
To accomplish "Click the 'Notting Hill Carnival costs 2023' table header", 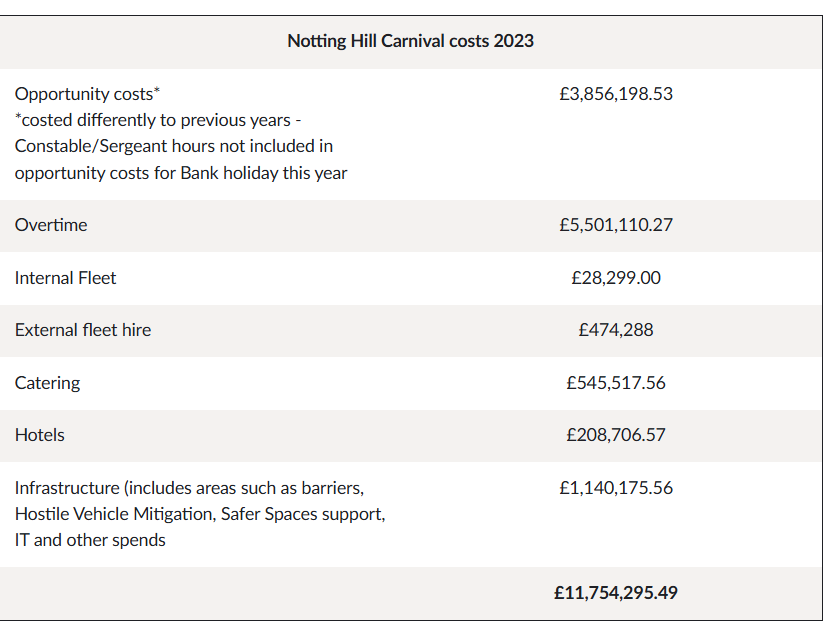I will tap(410, 41).
